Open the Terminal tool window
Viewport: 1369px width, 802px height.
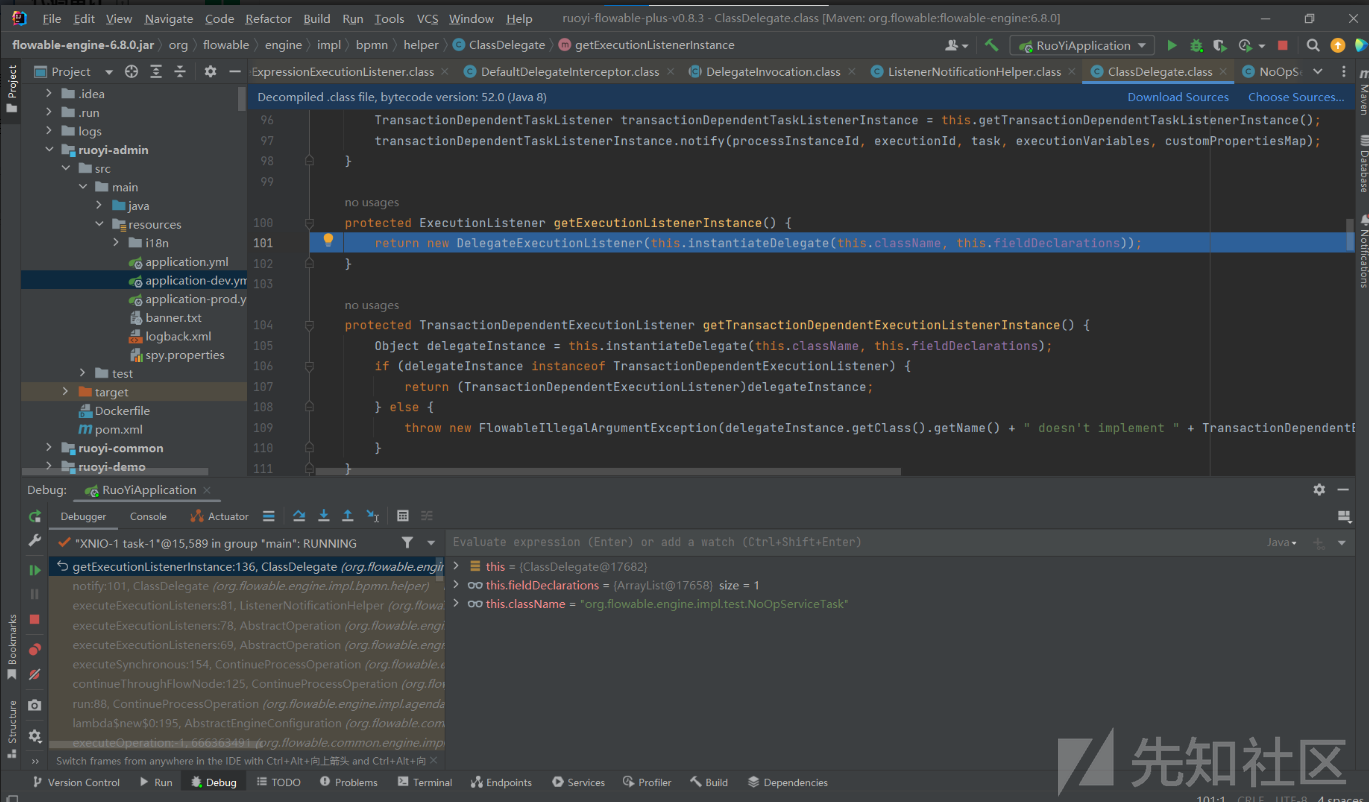tap(423, 782)
